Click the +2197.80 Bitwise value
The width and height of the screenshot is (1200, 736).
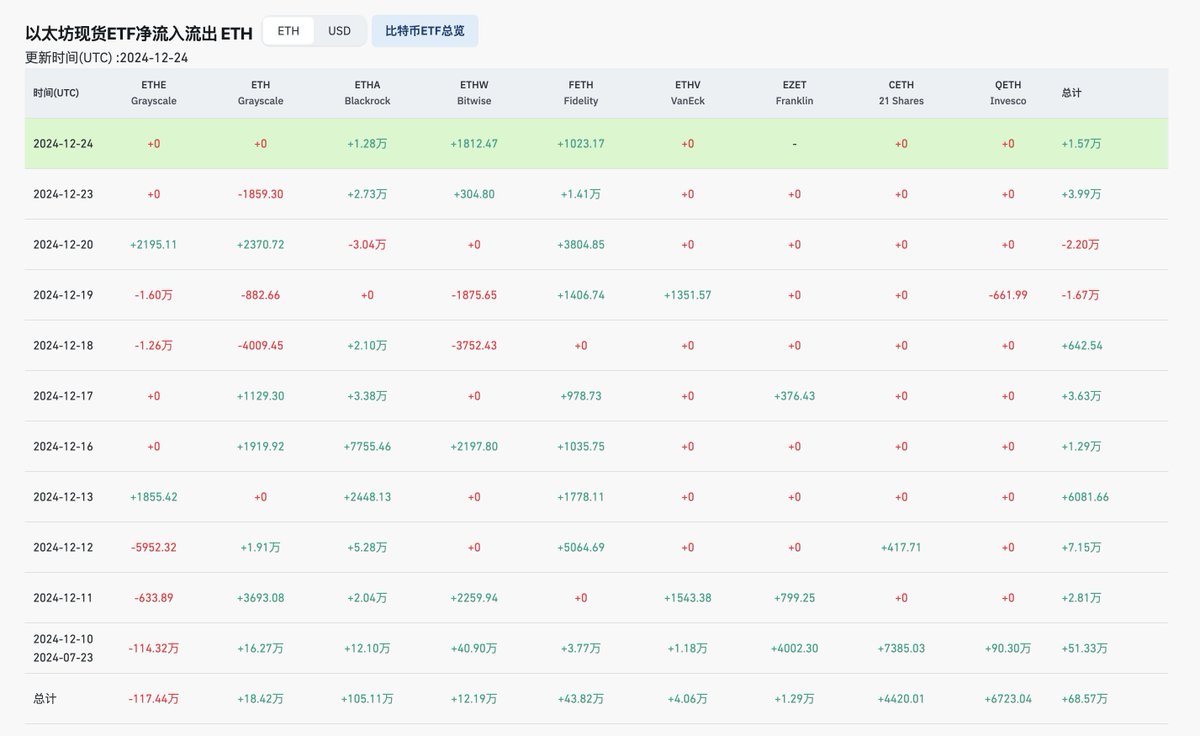pyautogui.click(x=474, y=446)
